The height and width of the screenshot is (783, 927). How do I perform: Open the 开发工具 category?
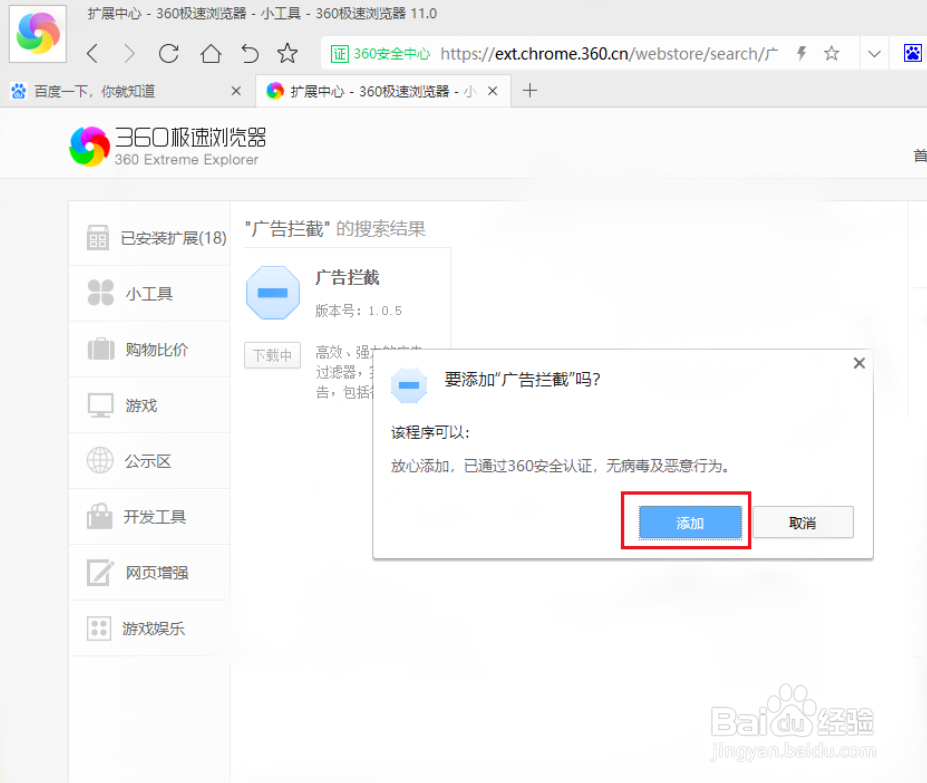[x=150, y=516]
